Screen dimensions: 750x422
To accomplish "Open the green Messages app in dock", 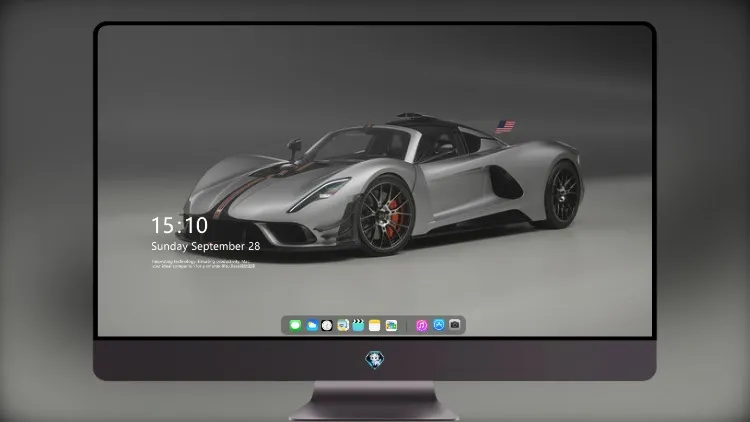I will [x=295, y=325].
